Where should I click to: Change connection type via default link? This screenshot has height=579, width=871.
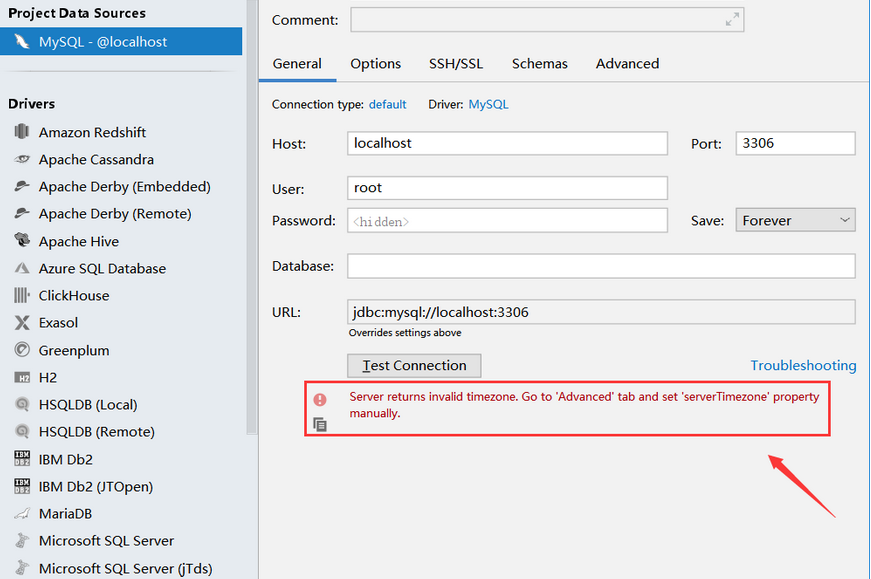point(388,104)
